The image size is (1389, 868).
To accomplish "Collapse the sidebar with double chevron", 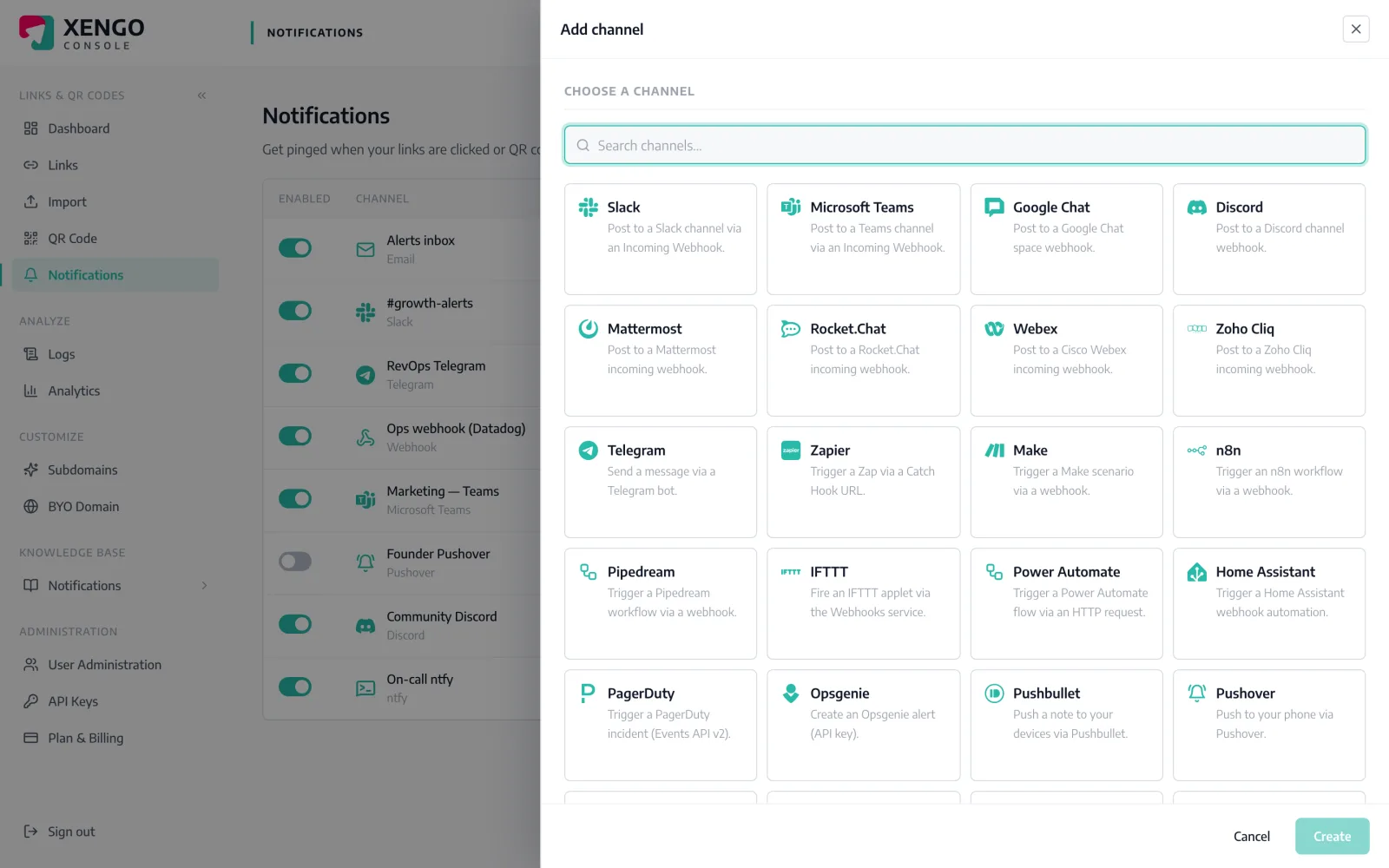I will [201, 95].
